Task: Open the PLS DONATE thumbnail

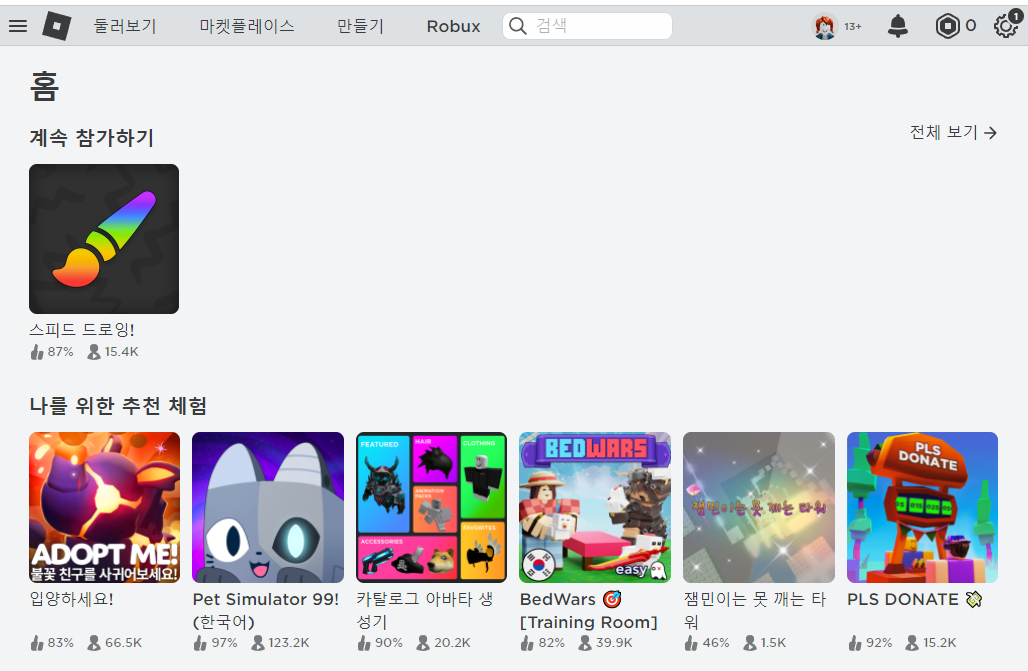Action: point(922,507)
